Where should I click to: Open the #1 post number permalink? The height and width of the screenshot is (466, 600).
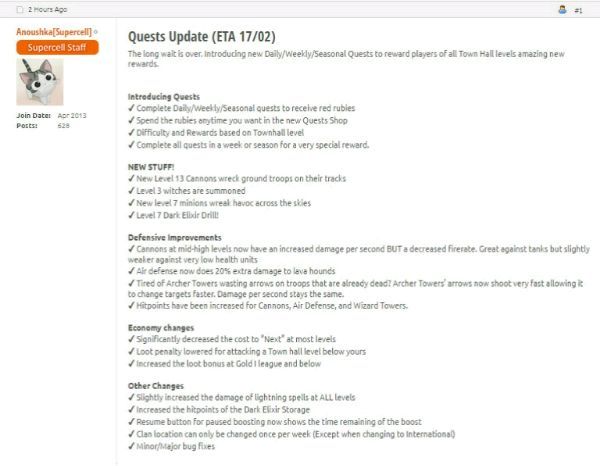click(x=578, y=10)
